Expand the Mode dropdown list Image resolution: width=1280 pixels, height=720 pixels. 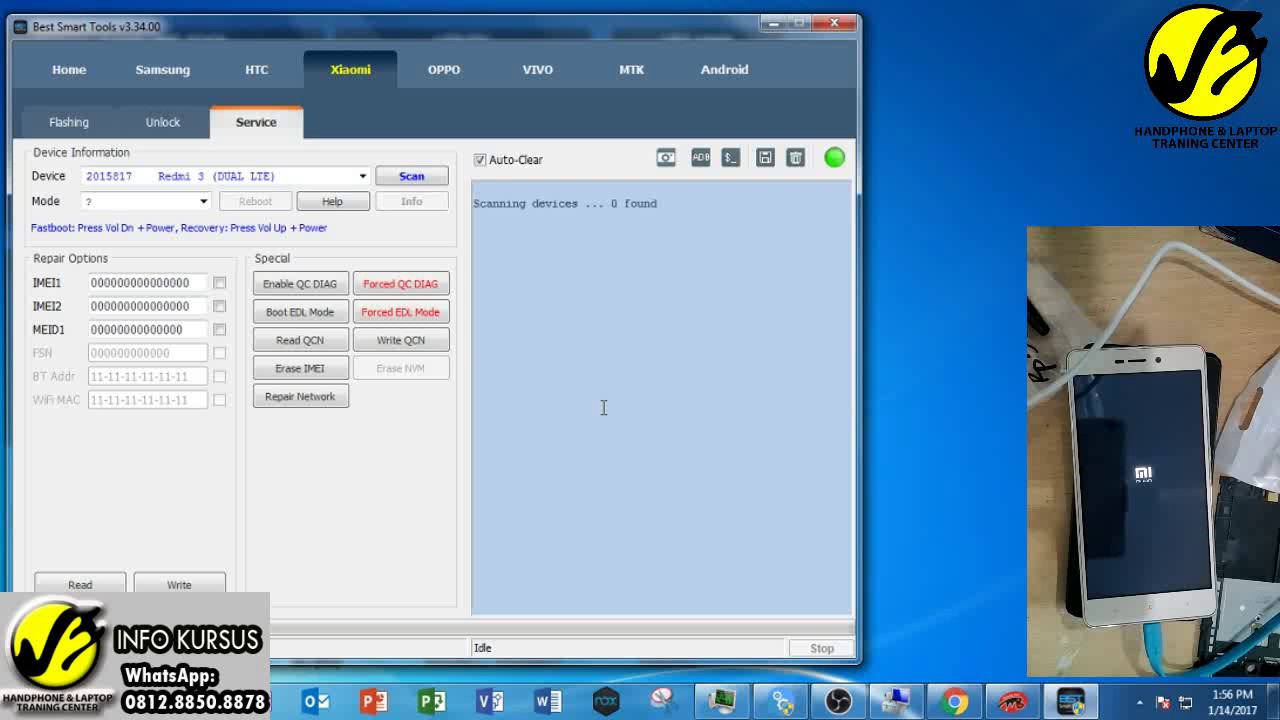pyautogui.click(x=203, y=201)
